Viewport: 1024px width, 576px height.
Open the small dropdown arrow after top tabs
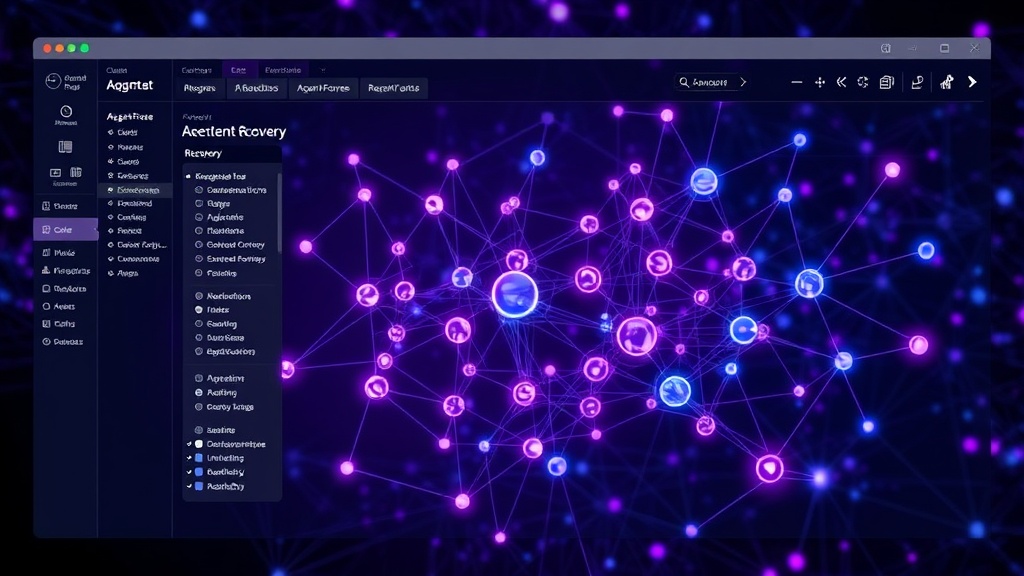tap(323, 70)
